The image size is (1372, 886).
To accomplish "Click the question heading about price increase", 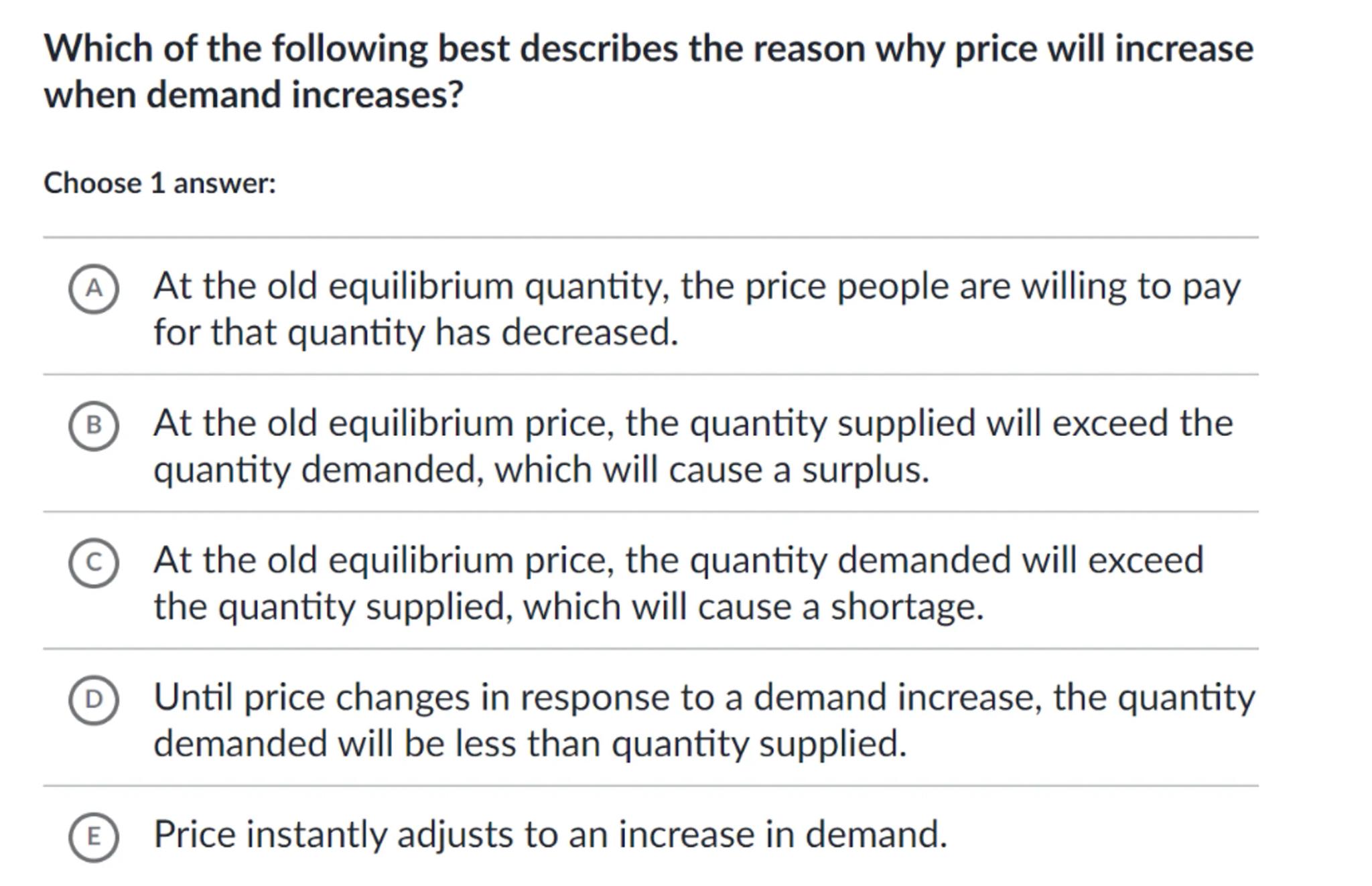I will pos(648,71).
